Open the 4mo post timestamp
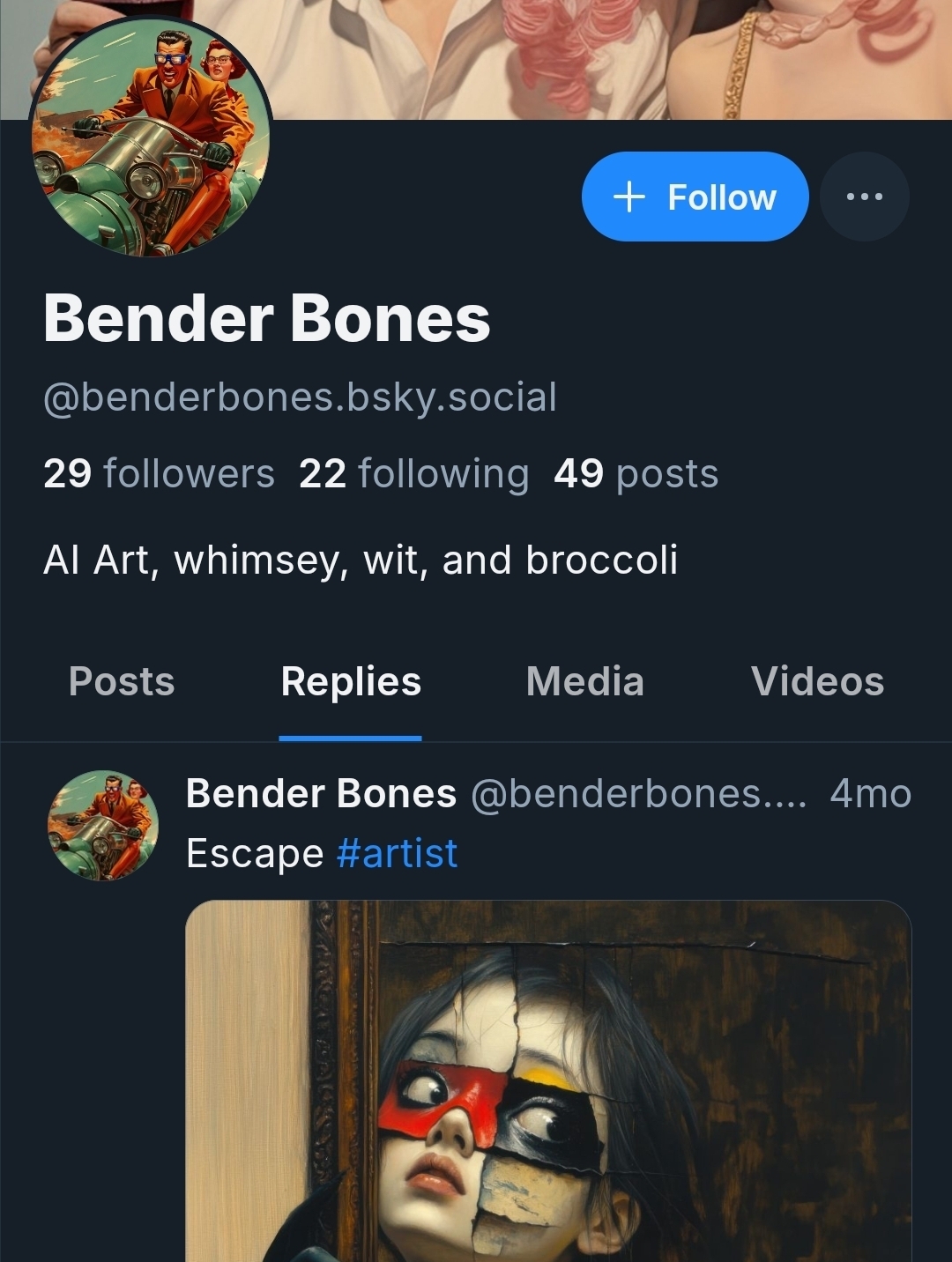 pos(870,793)
